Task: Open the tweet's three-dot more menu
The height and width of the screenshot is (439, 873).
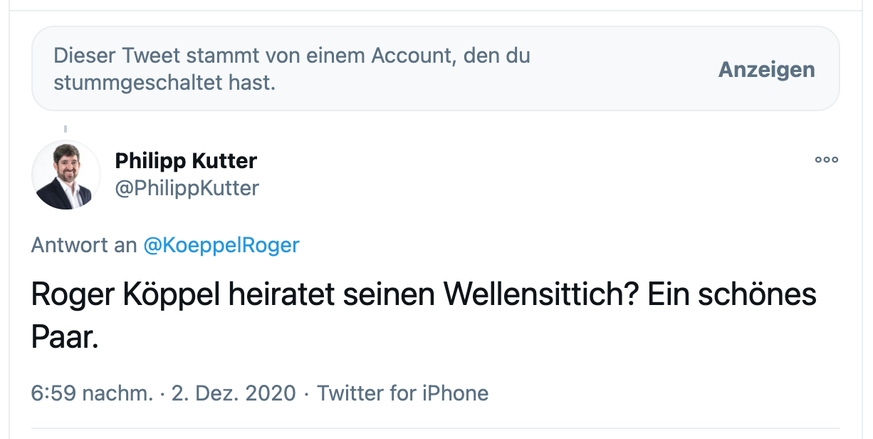Action: coord(826,160)
